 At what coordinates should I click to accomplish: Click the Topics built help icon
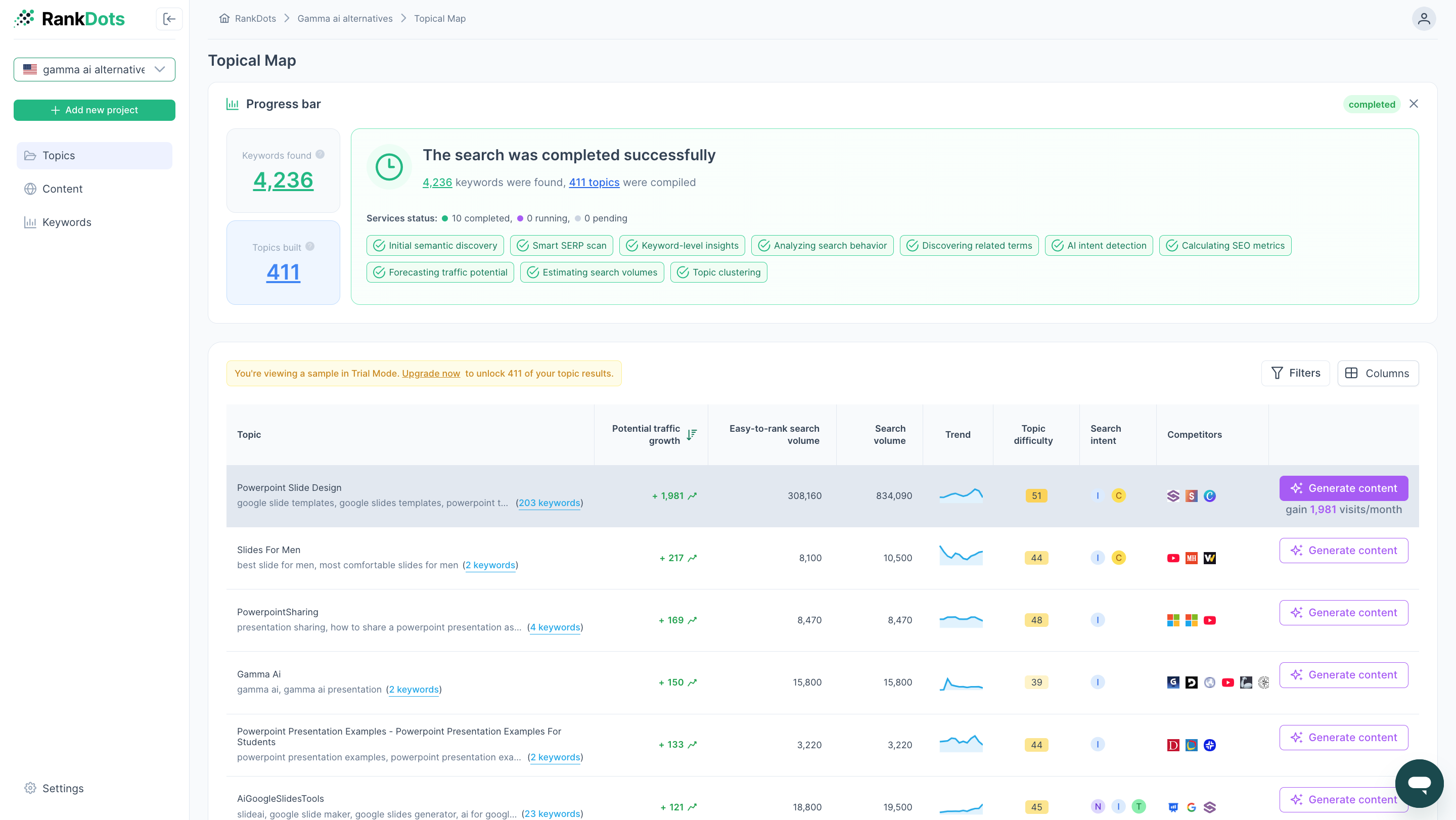point(310,246)
